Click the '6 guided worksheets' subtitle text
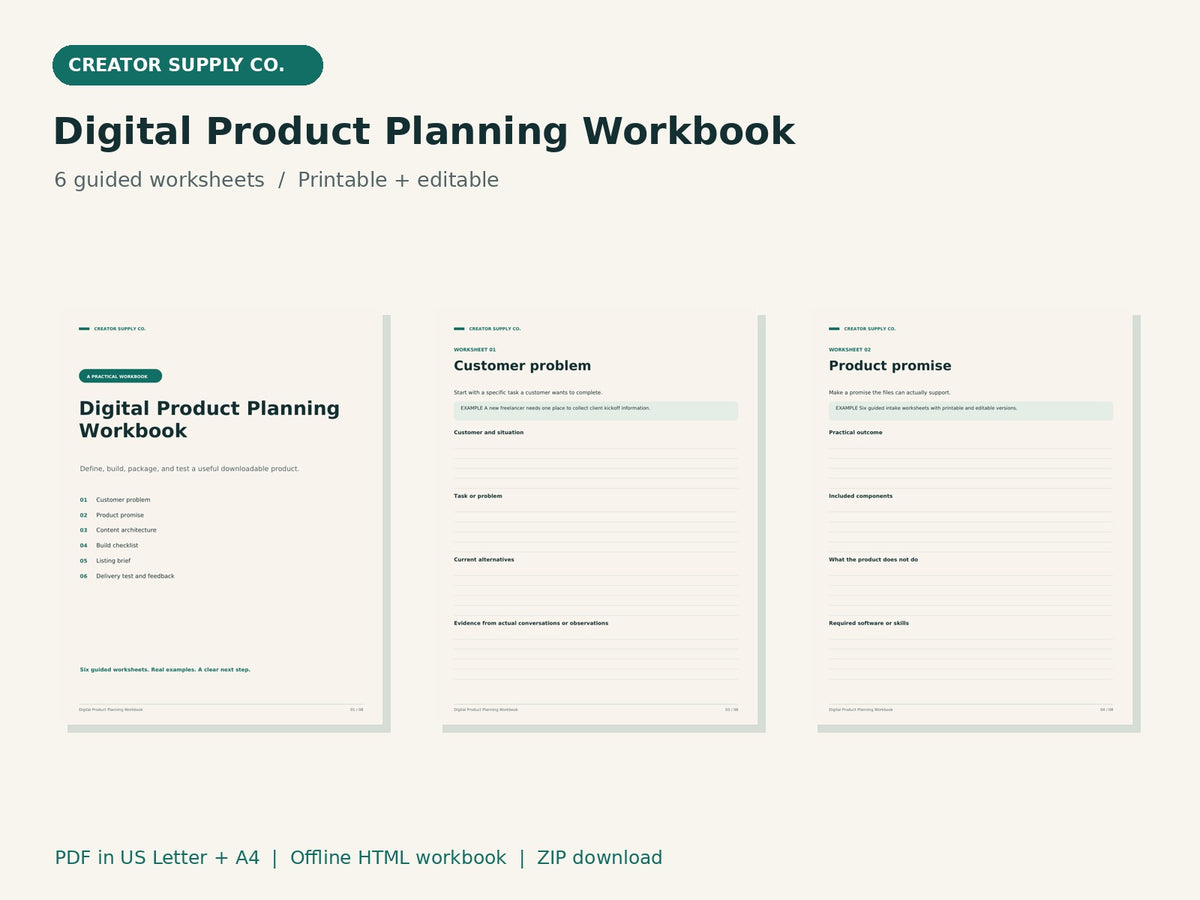Viewport: 1200px width, 900px height. tap(160, 180)
